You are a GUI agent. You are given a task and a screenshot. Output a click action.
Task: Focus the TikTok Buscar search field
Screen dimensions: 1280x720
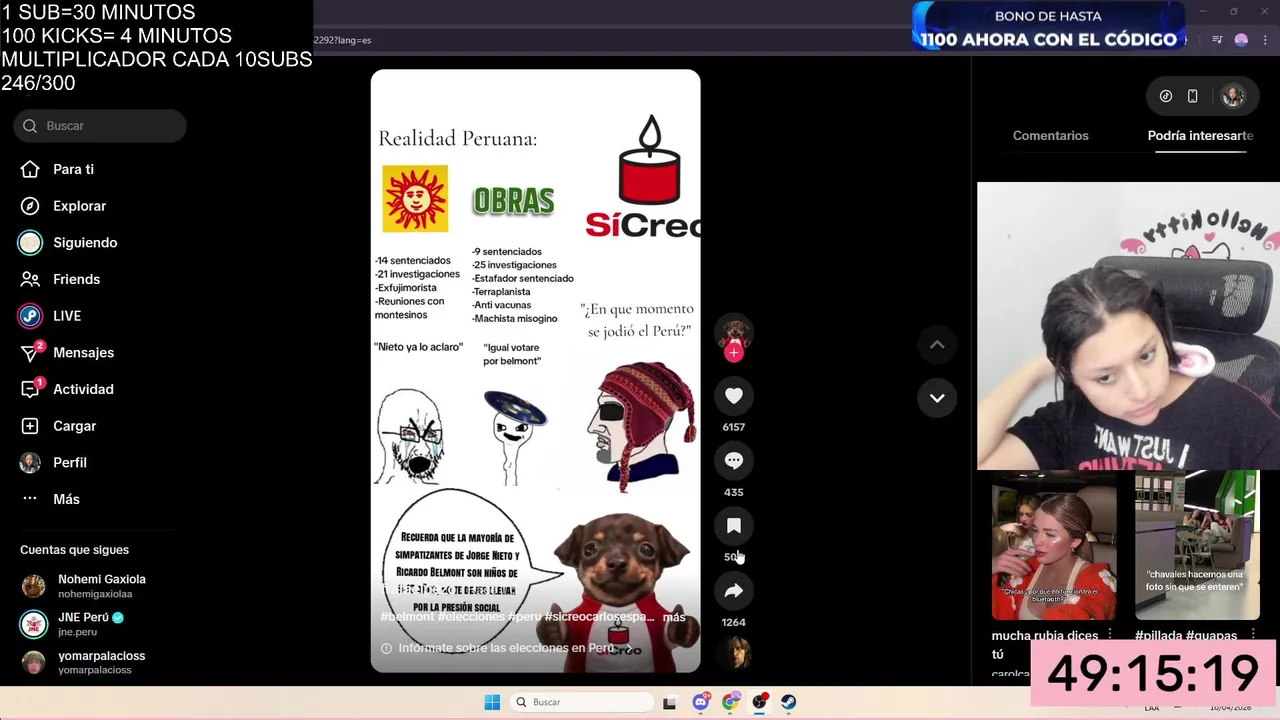[x=100, y=126]
